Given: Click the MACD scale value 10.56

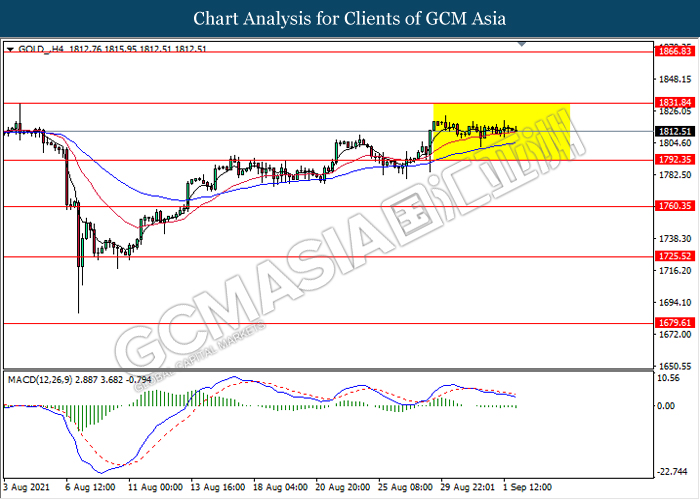Looking at the screenshot, I should point(668,378).
